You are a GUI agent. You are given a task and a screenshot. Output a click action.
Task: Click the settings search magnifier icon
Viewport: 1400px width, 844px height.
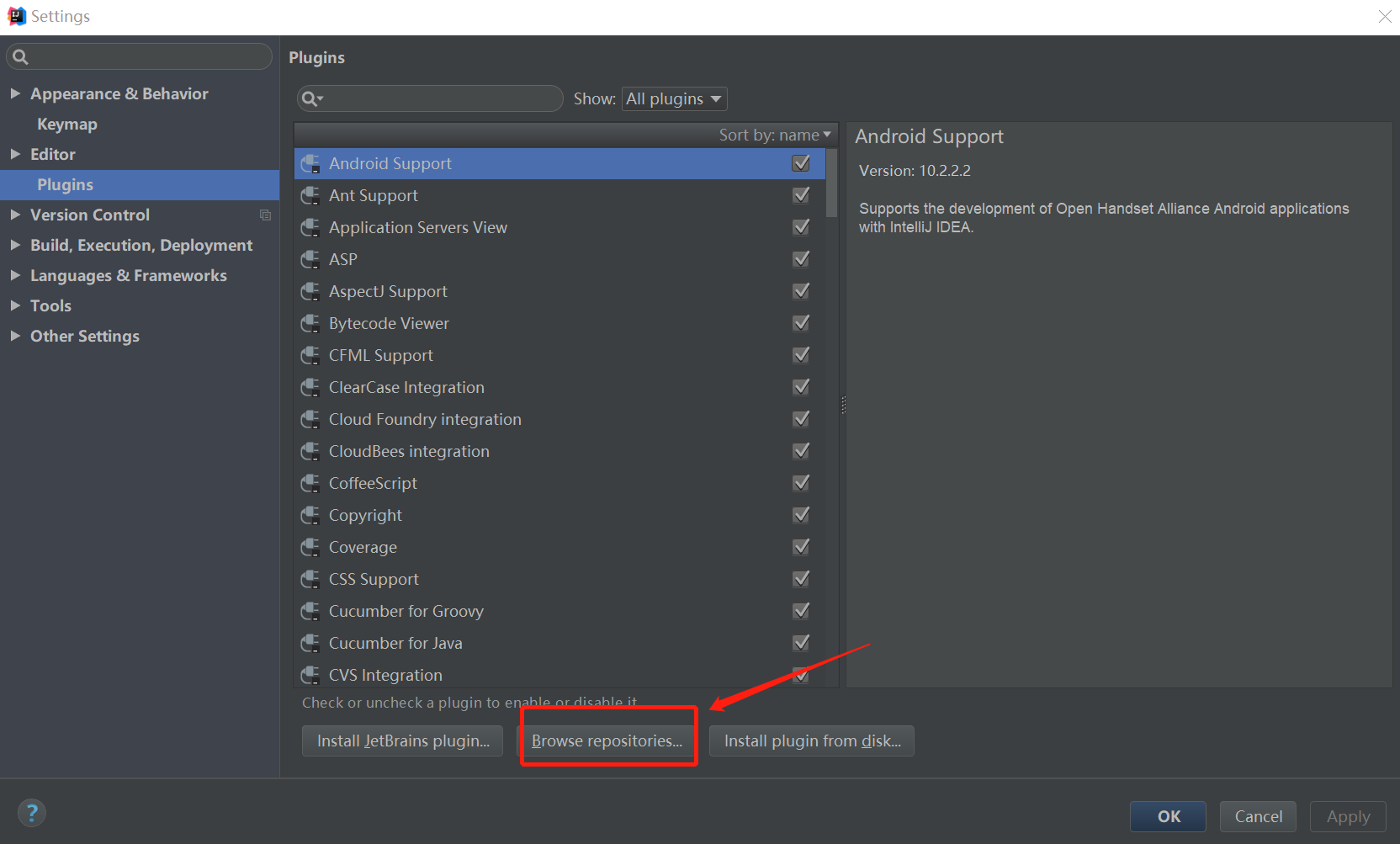[x=21, y=56]
